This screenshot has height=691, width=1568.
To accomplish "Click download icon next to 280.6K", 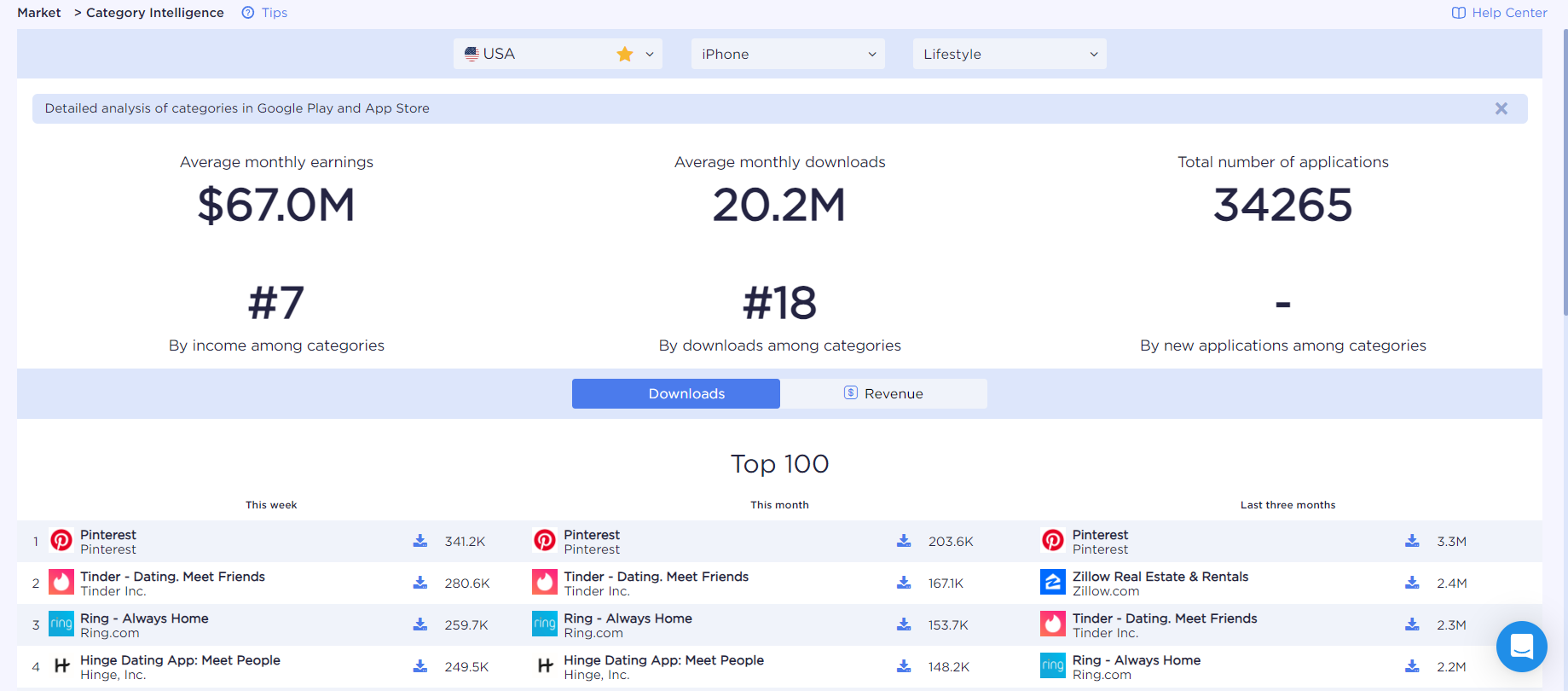I will click(x=420, y=583).
